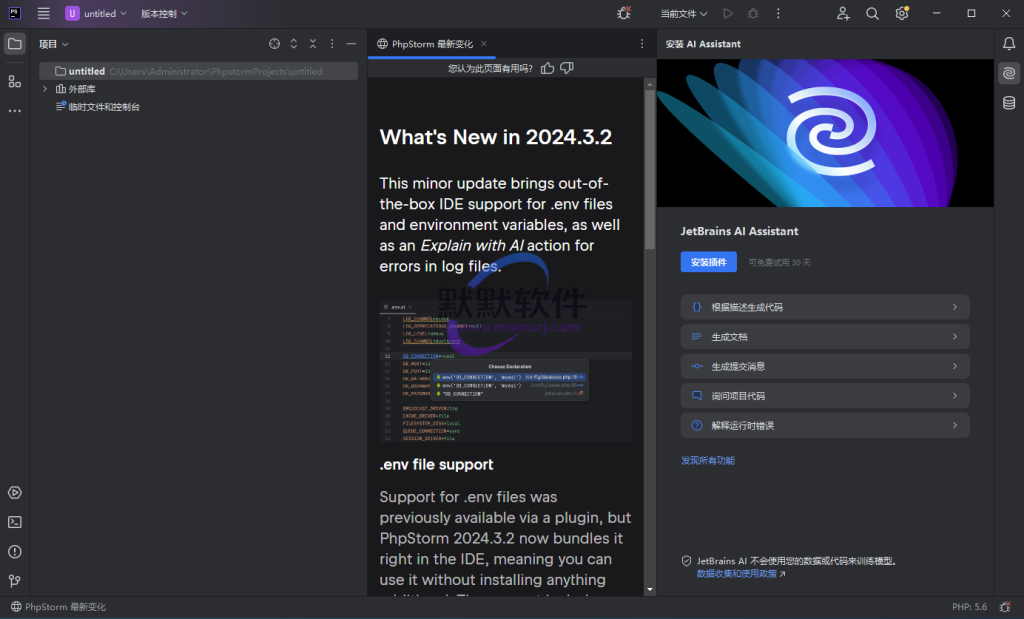Expand 生成提交消息 feature row
This screenshot has width=1024, height=619.
825,366
